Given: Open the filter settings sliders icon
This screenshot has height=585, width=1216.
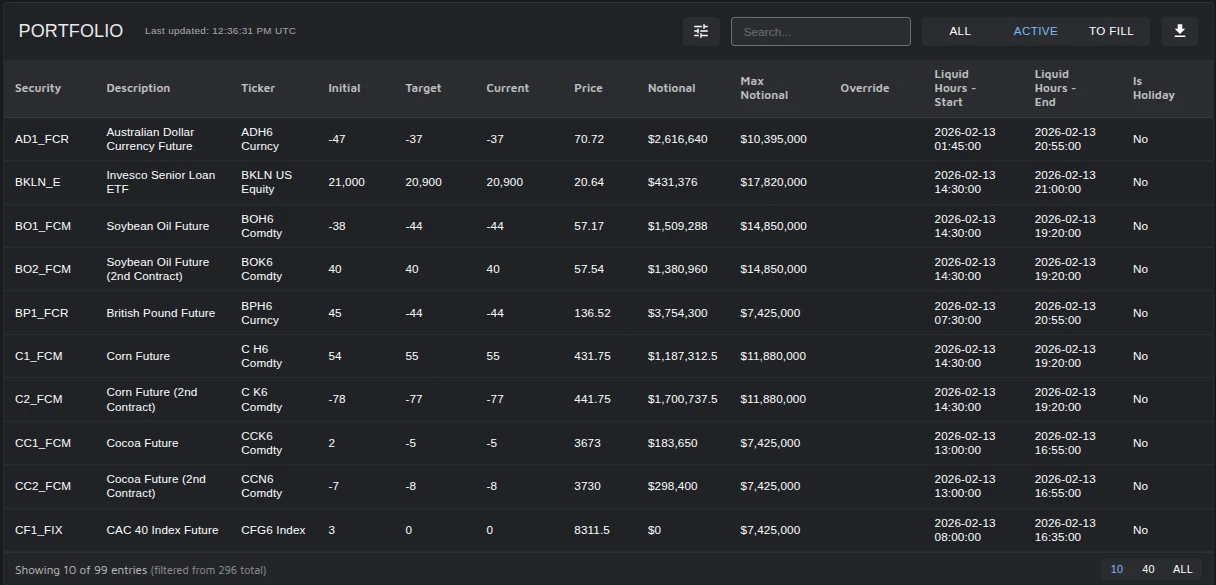Looking at the screenshot, I should 701,31.
